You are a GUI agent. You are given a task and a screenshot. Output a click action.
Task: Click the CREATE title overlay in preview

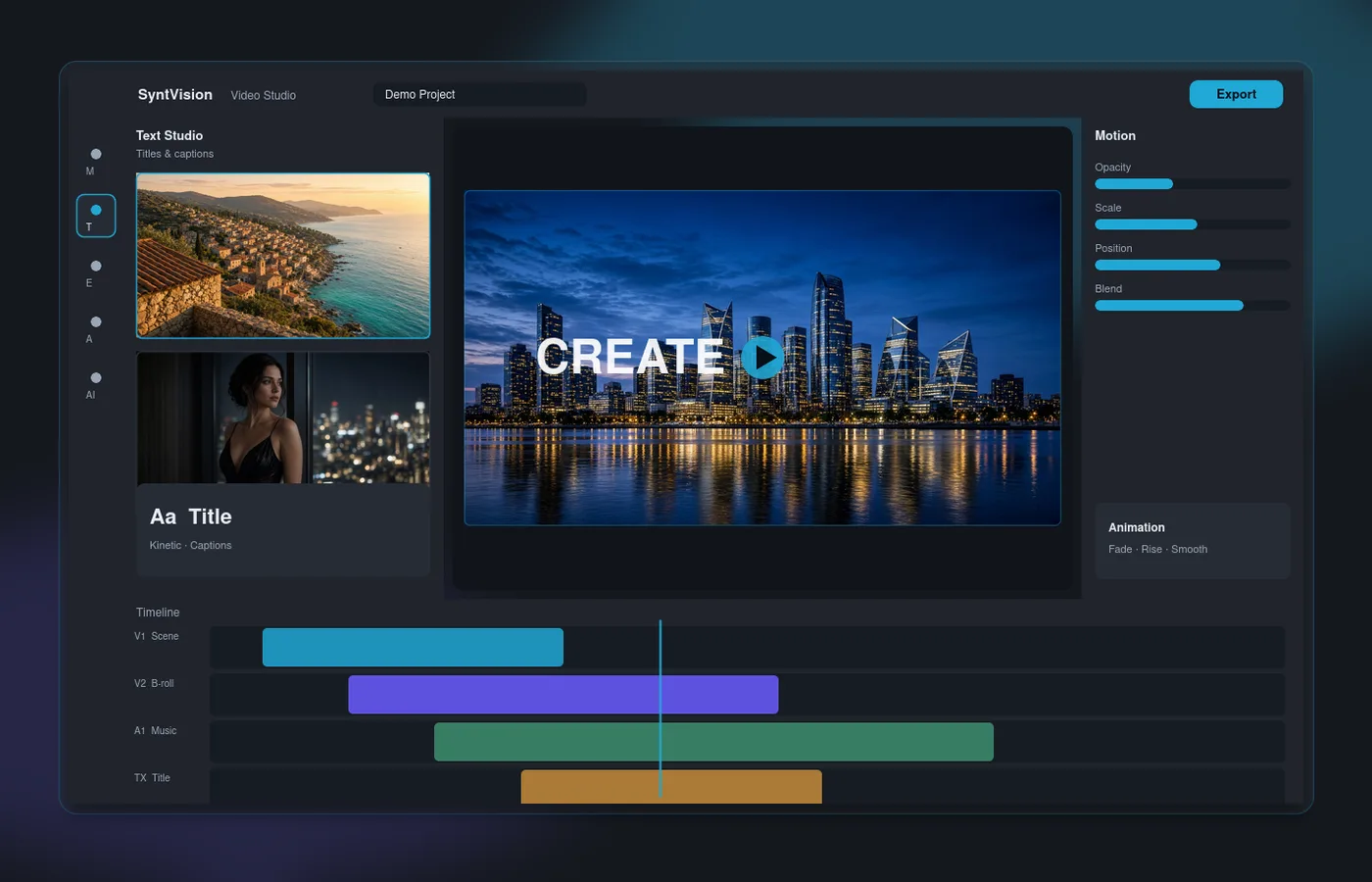[629, 357]
